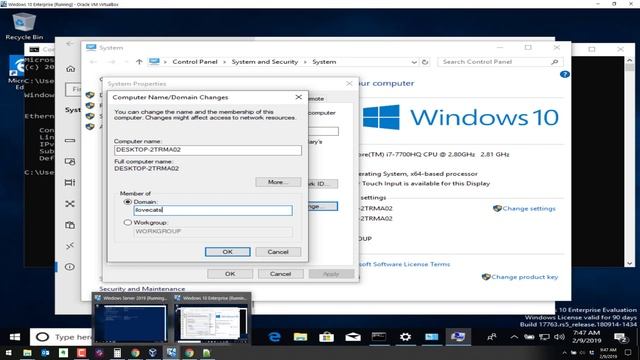Click the Domain name field containing lovecats
The image size is (640, 360).
(213, 210)
